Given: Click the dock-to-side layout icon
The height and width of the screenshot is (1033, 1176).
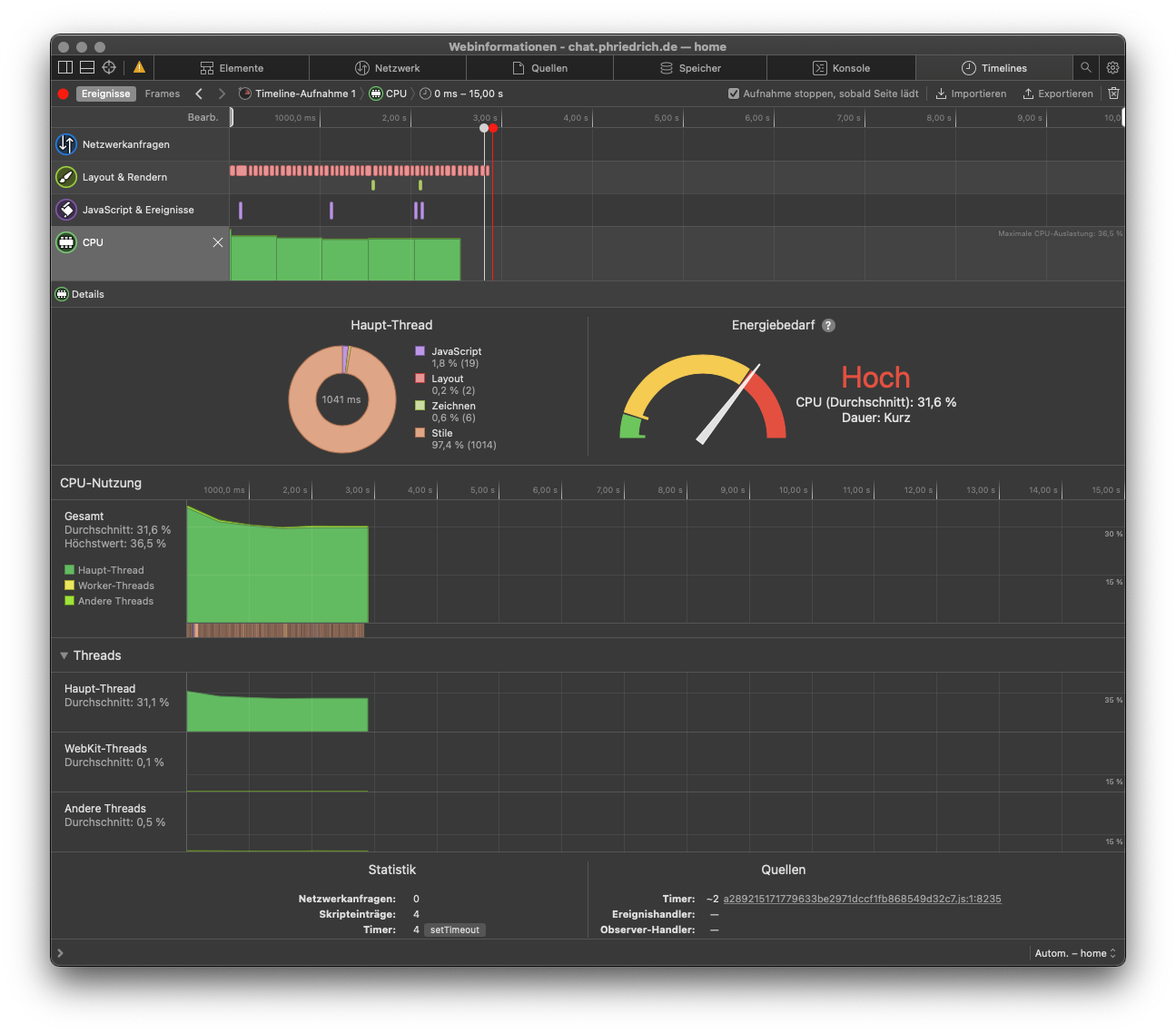Looking at the screenshot, I should click(65, 67).
